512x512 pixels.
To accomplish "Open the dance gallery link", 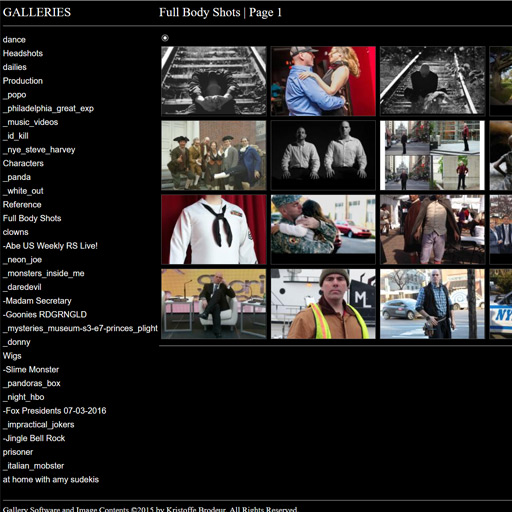I will pyautogui.click(x=14, y=40).
